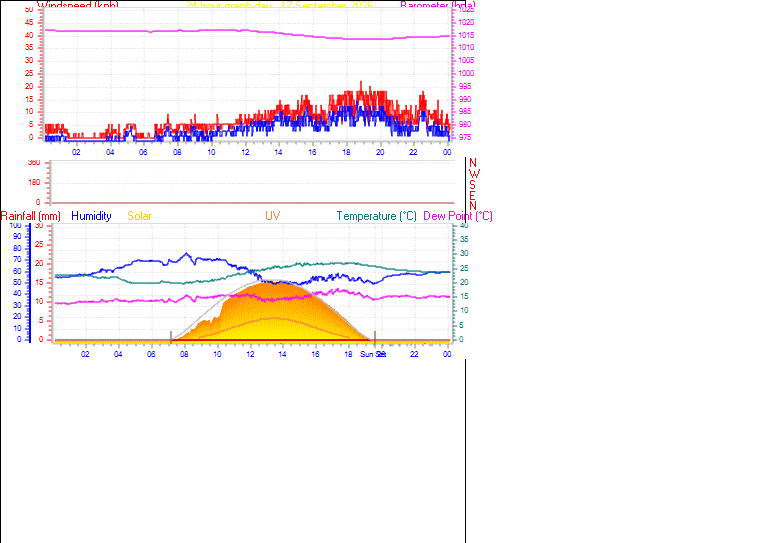This screenshot has width=761, height=543.
Task: Select the Temperature (°C) legend label
Action: click(x=377, y=216)
